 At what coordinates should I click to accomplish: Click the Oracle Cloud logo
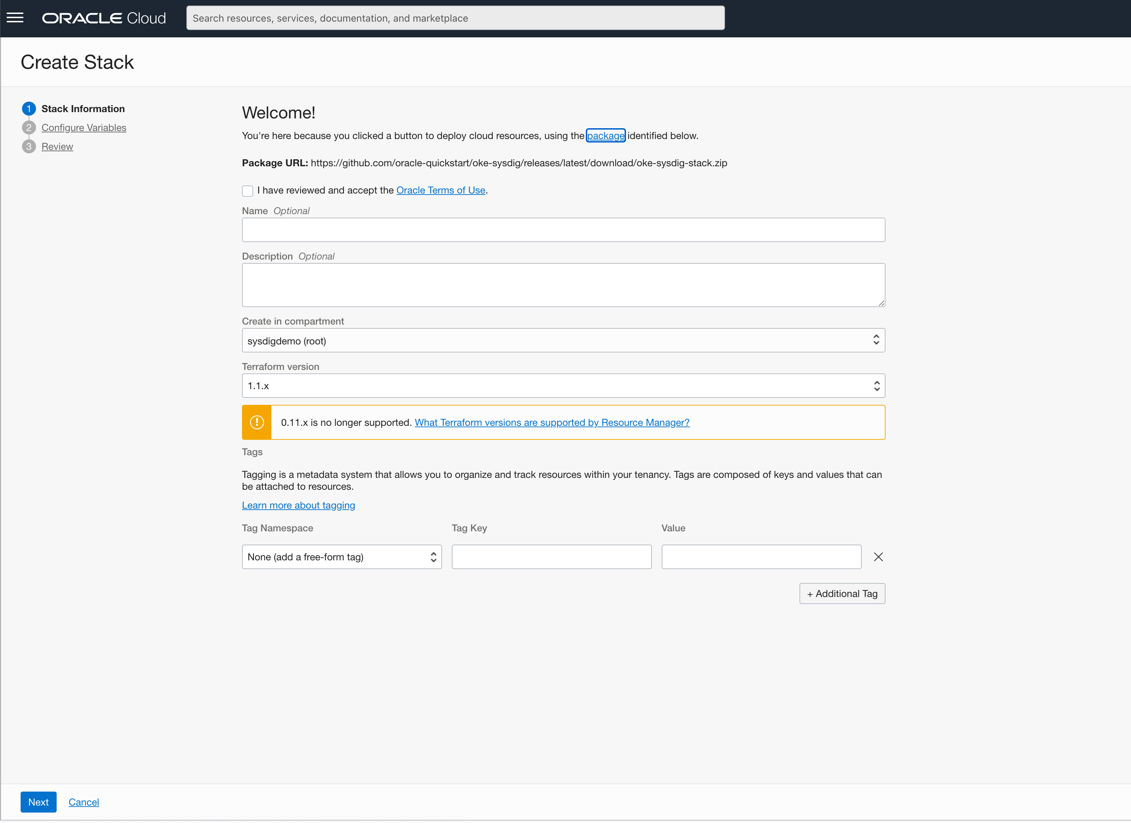point(104,18)
